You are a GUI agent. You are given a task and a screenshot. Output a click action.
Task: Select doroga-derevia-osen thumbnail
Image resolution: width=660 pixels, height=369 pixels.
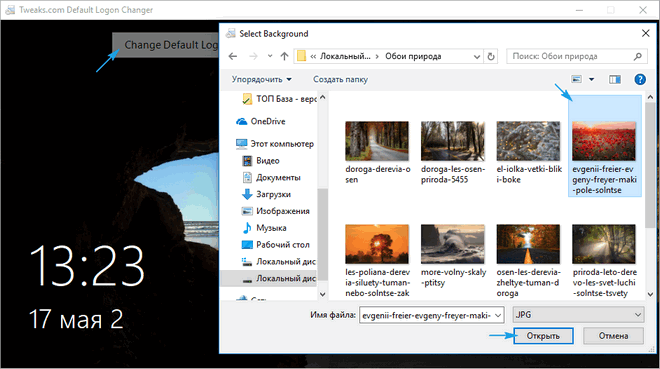377,141
